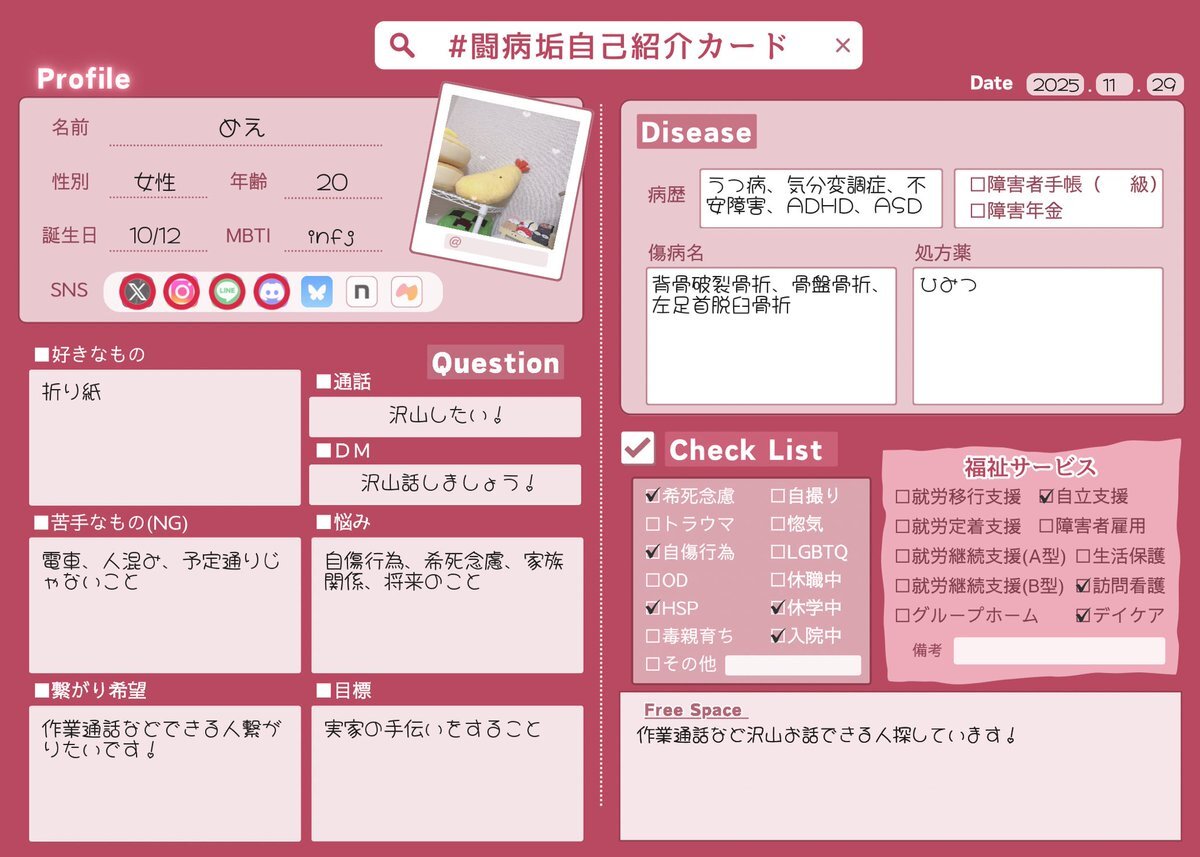
Task: Click the orange-pink gradient SNS icon
Action: [x=406, y=291]
